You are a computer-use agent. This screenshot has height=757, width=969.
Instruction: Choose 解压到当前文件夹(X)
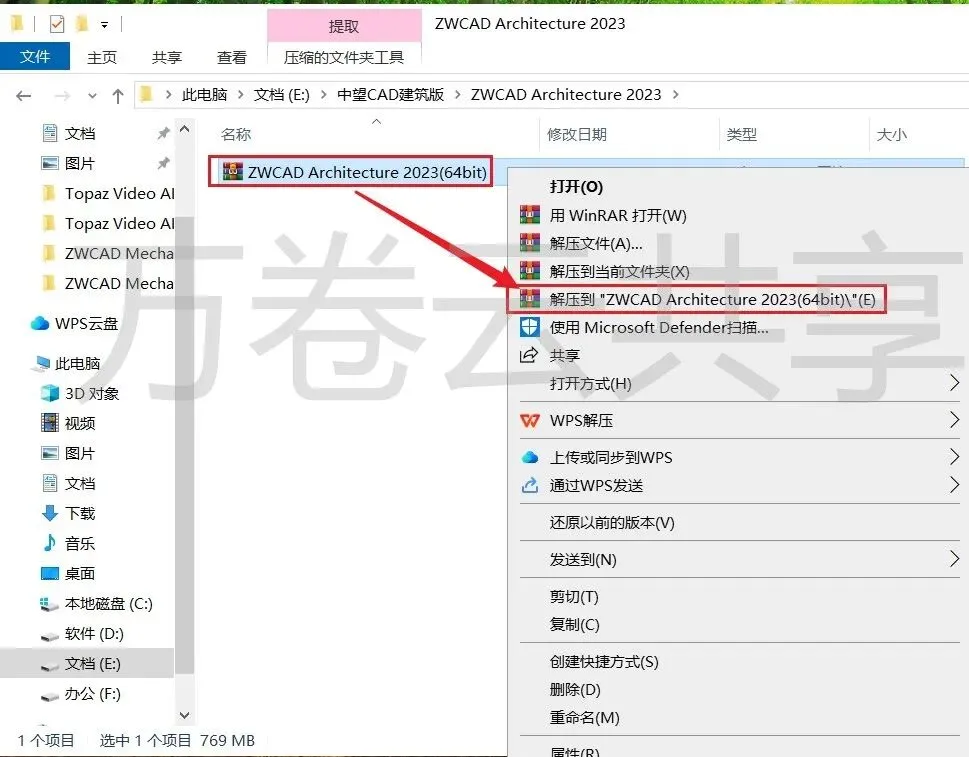point(619,271)
